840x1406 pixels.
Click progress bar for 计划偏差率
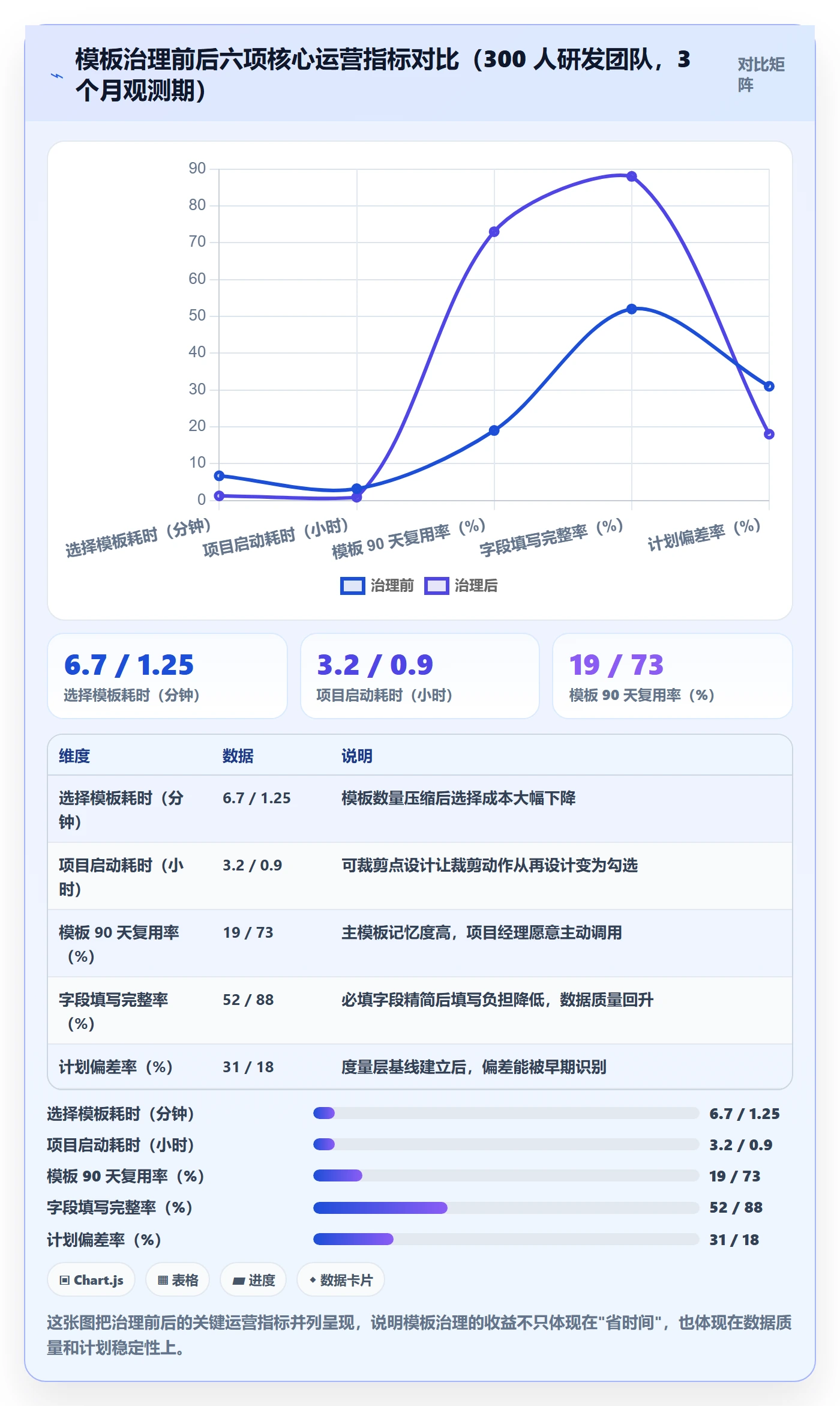[506, 1239]
